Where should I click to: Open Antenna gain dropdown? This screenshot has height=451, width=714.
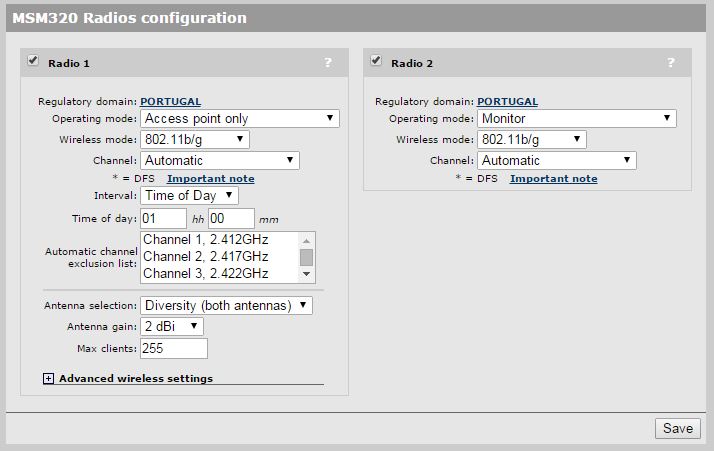coord(172,326)
